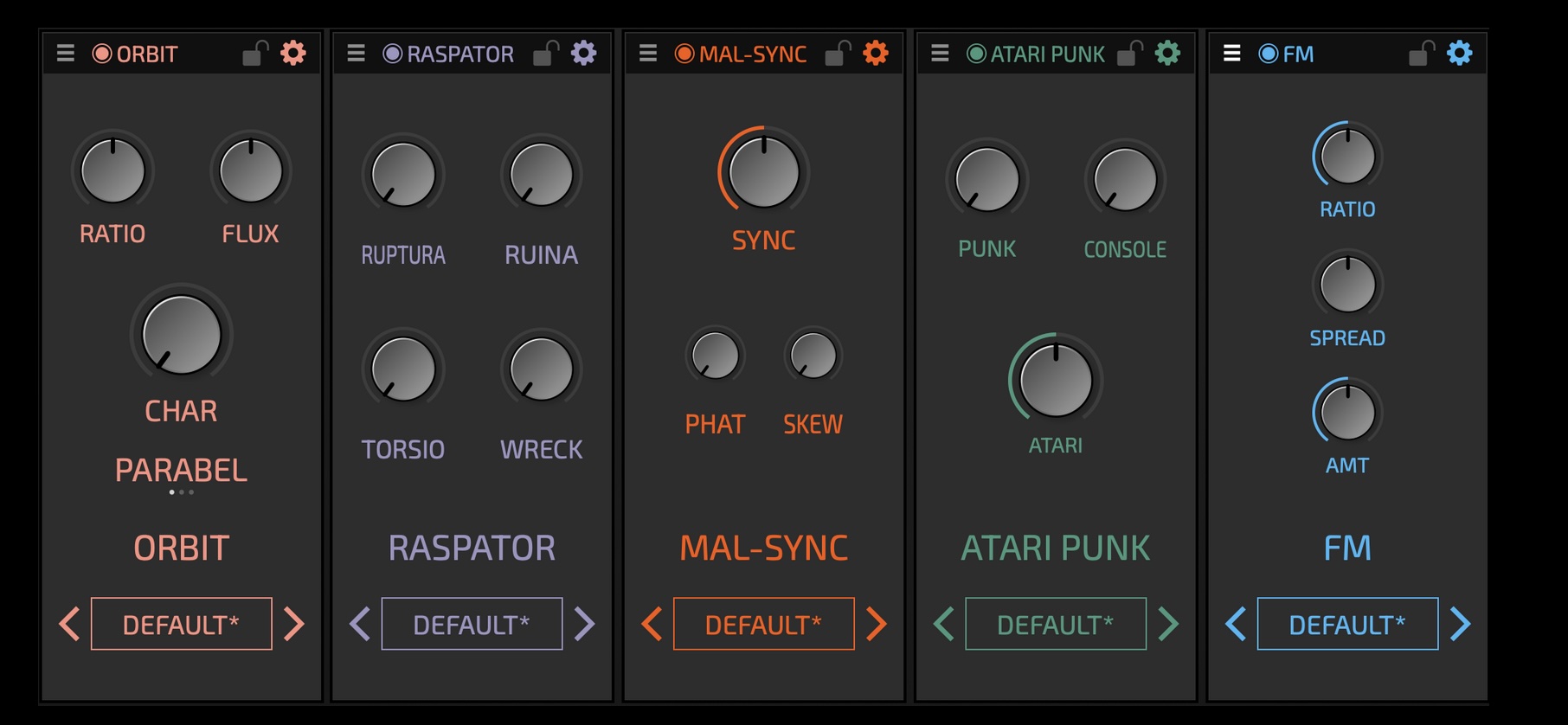
Task: Click the FLUX knob
Action: (x=251, y=170)
